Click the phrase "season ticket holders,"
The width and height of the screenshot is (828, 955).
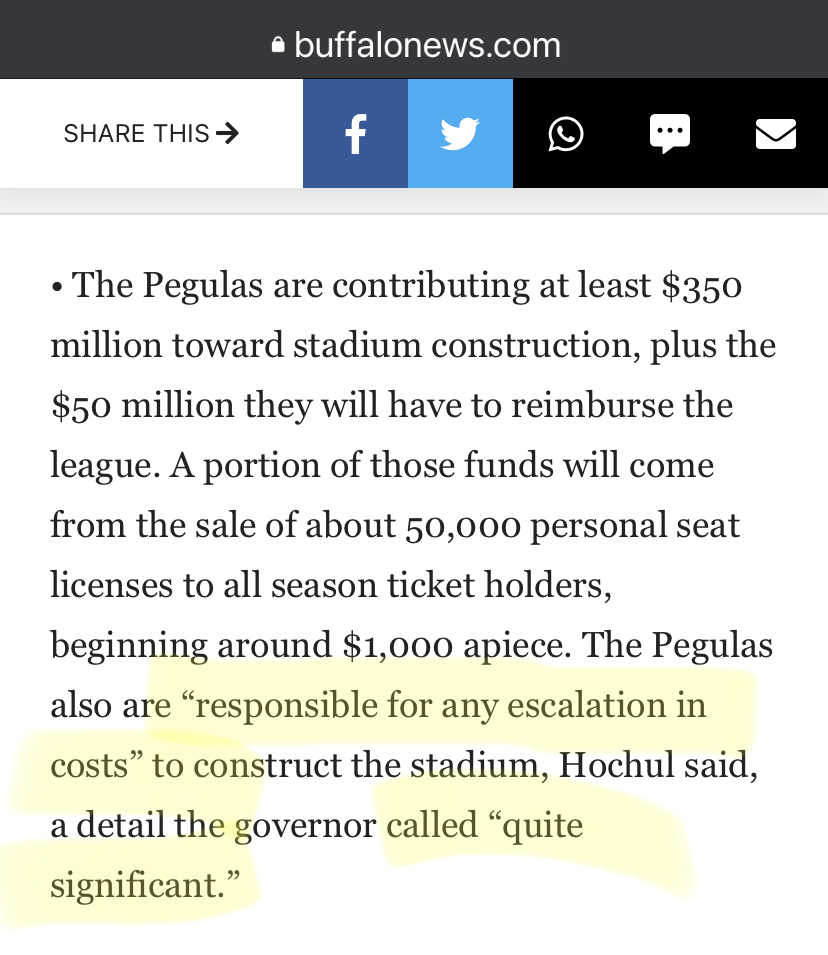click(x=442, y=585)
